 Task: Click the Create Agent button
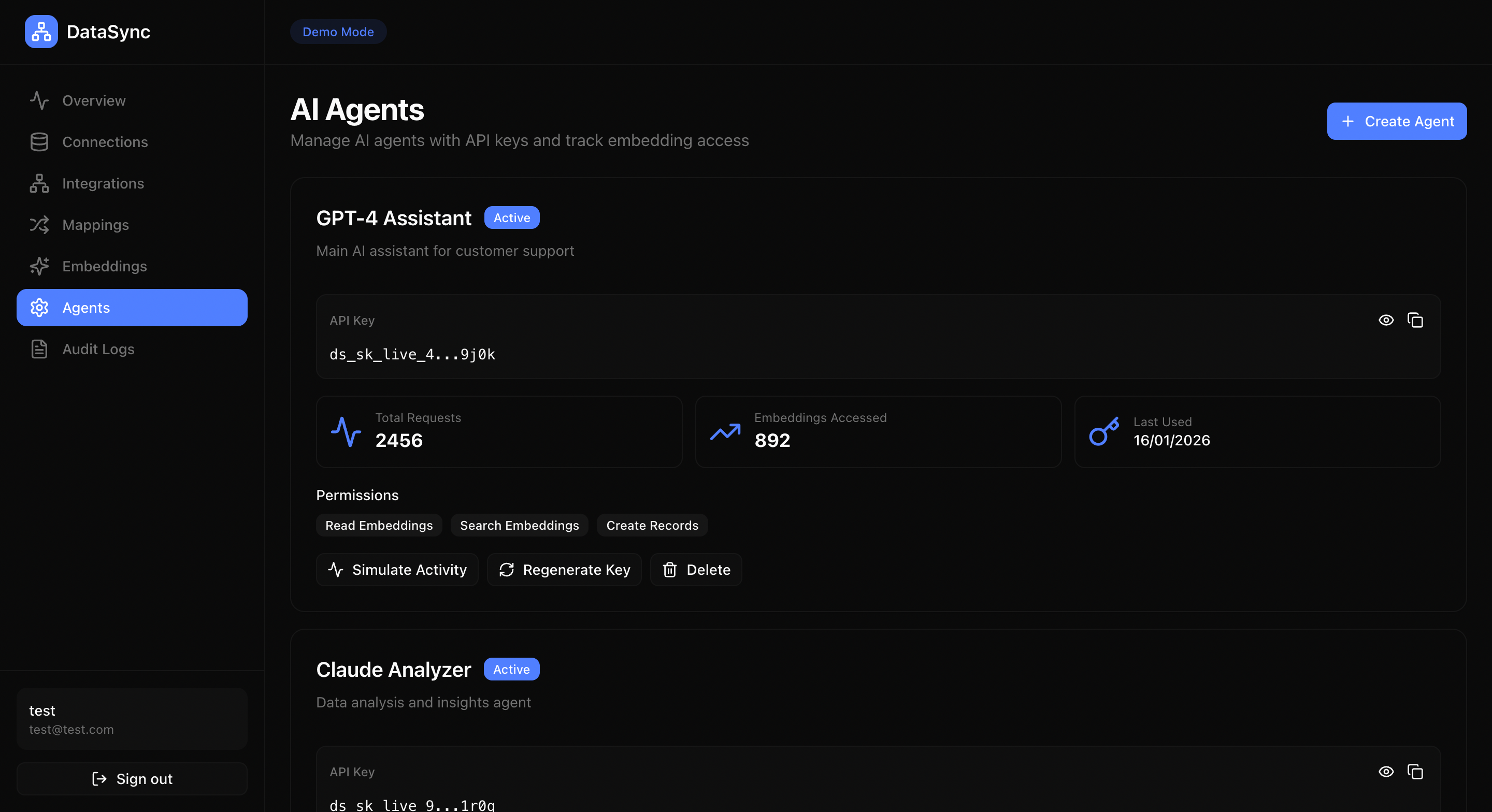click(1397, 121)
